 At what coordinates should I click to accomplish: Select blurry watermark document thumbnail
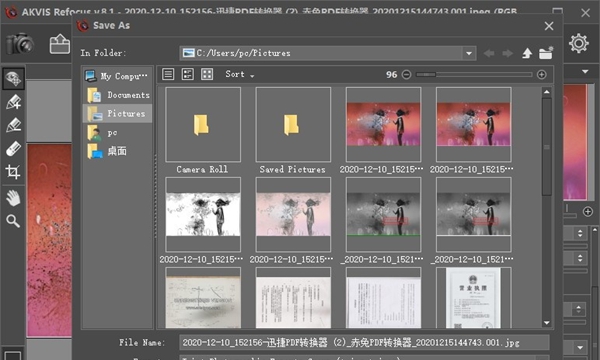(203, 298)
